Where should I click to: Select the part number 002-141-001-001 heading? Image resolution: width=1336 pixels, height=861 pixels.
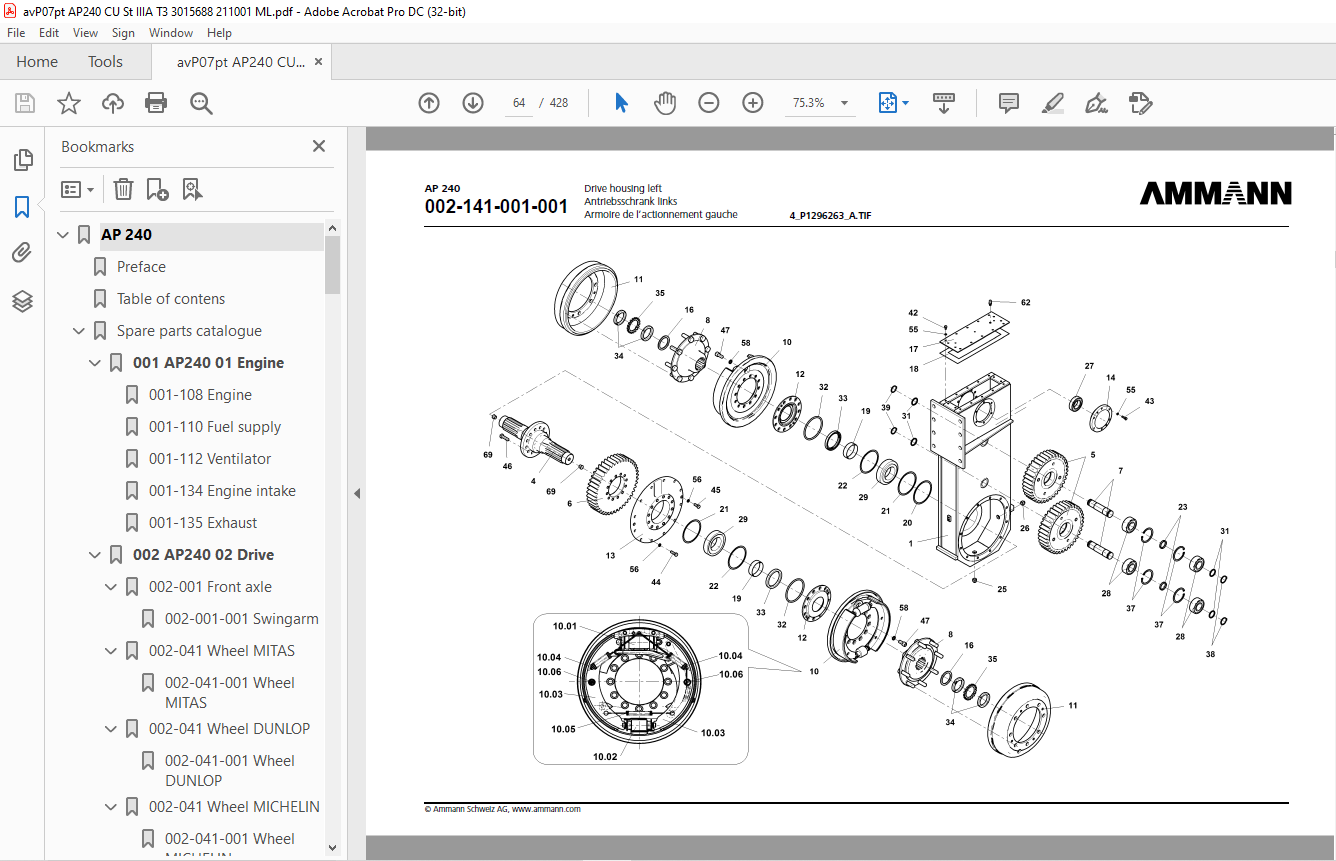(x=496, y=207)
